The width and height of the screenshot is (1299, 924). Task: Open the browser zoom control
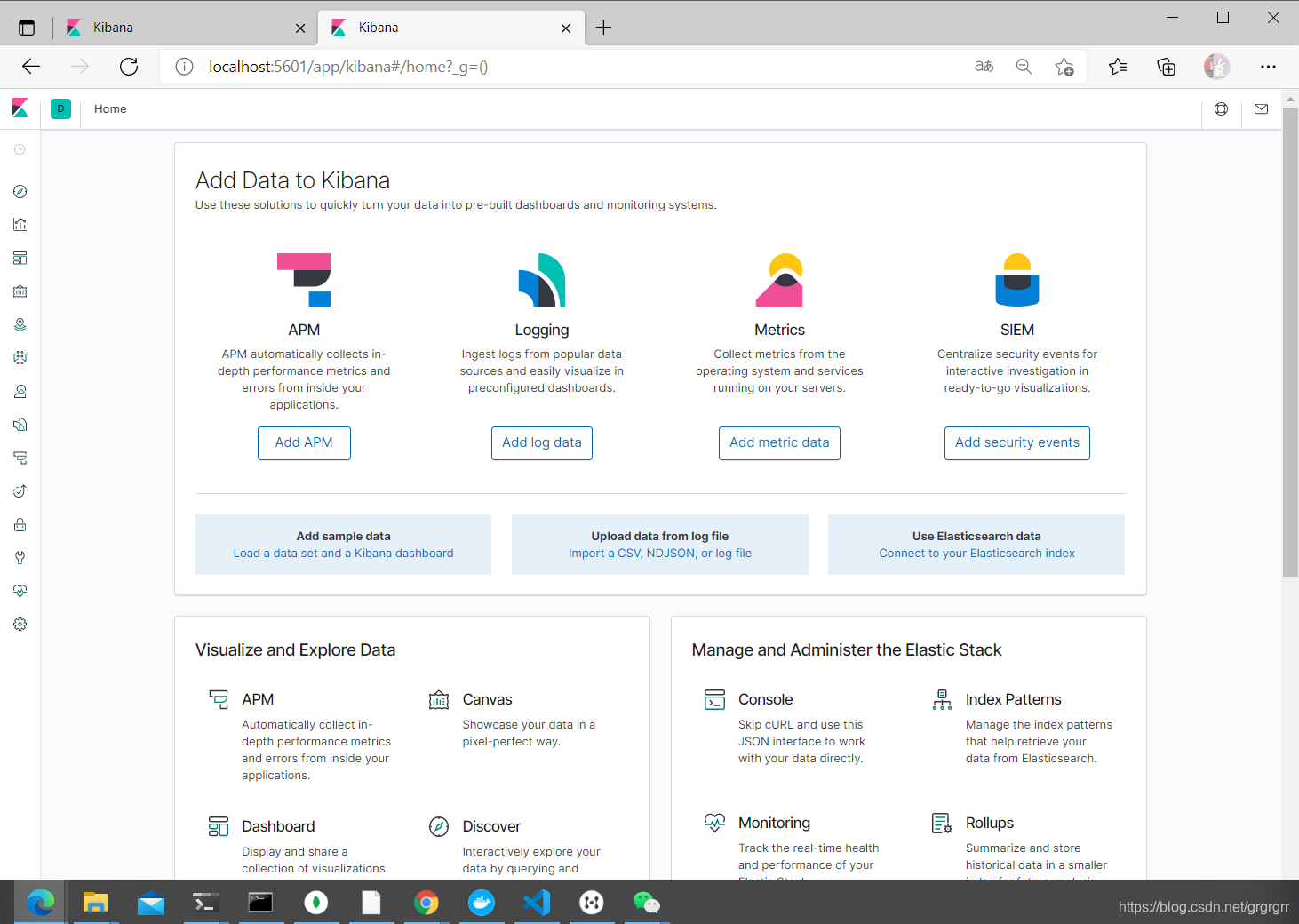pos(1024,67)
